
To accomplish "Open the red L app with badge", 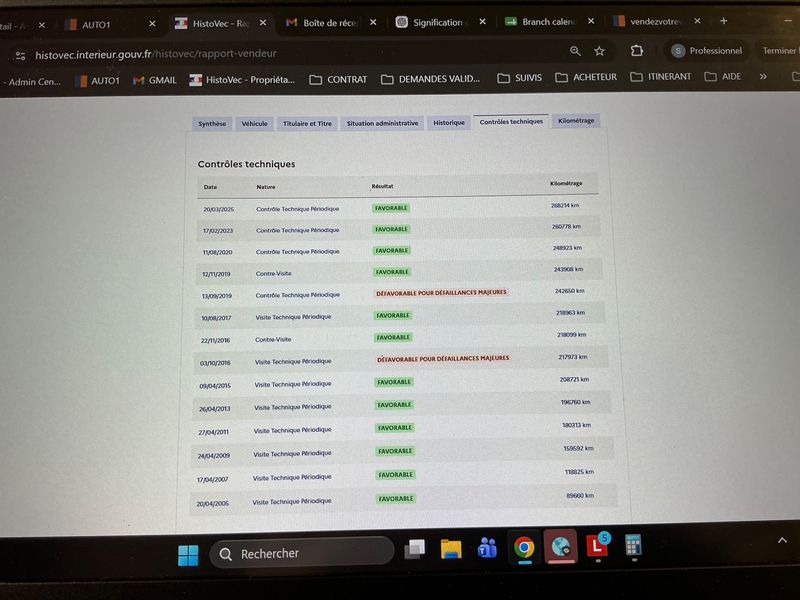I will click(x=597, y=546).
